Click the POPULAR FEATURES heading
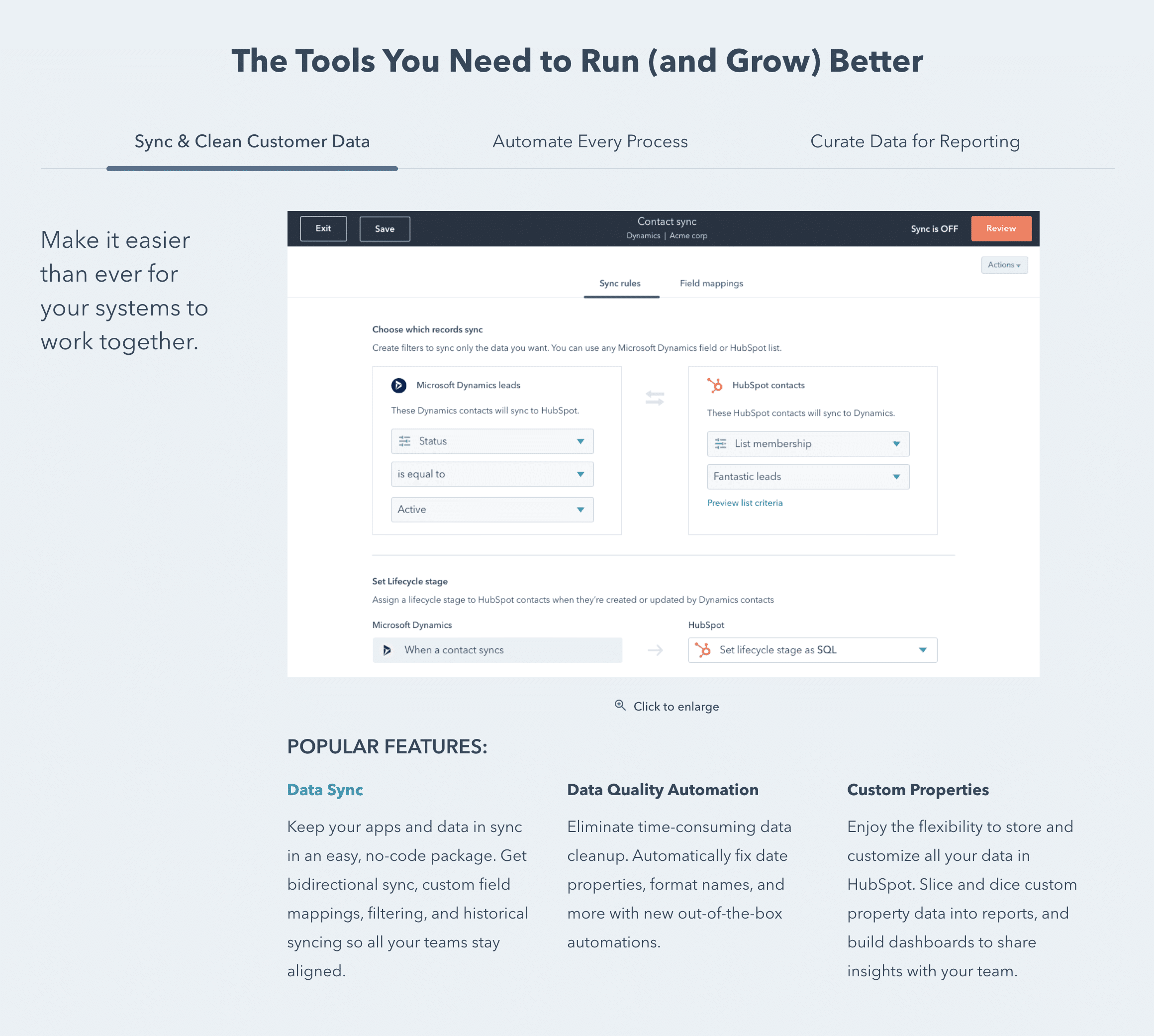 coord(387,746)
